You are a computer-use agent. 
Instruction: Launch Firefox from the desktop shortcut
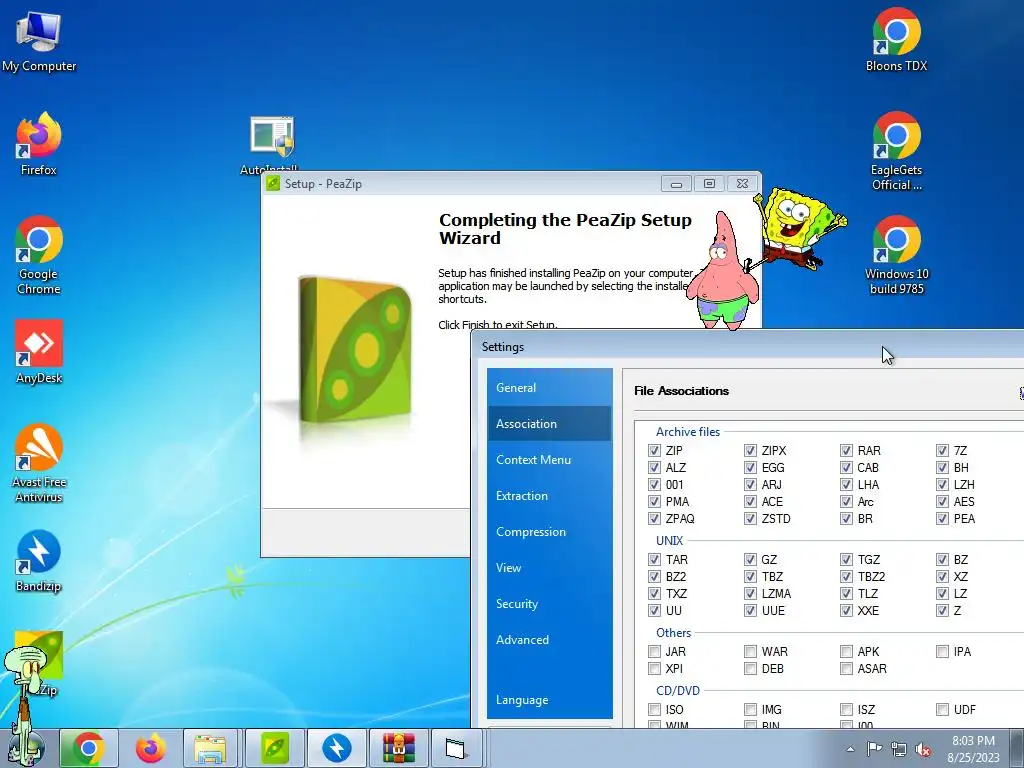(39, 144)
